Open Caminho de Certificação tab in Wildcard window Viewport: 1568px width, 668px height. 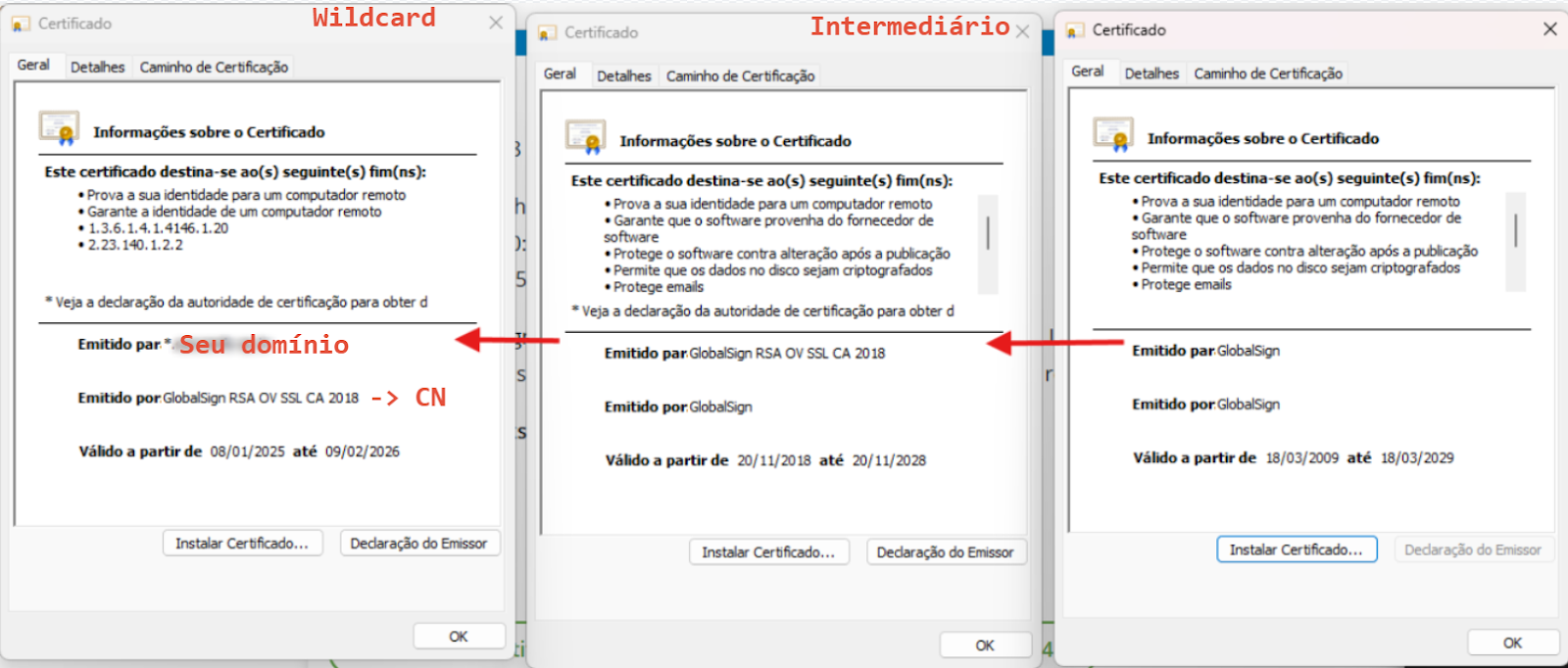[214, 68]
